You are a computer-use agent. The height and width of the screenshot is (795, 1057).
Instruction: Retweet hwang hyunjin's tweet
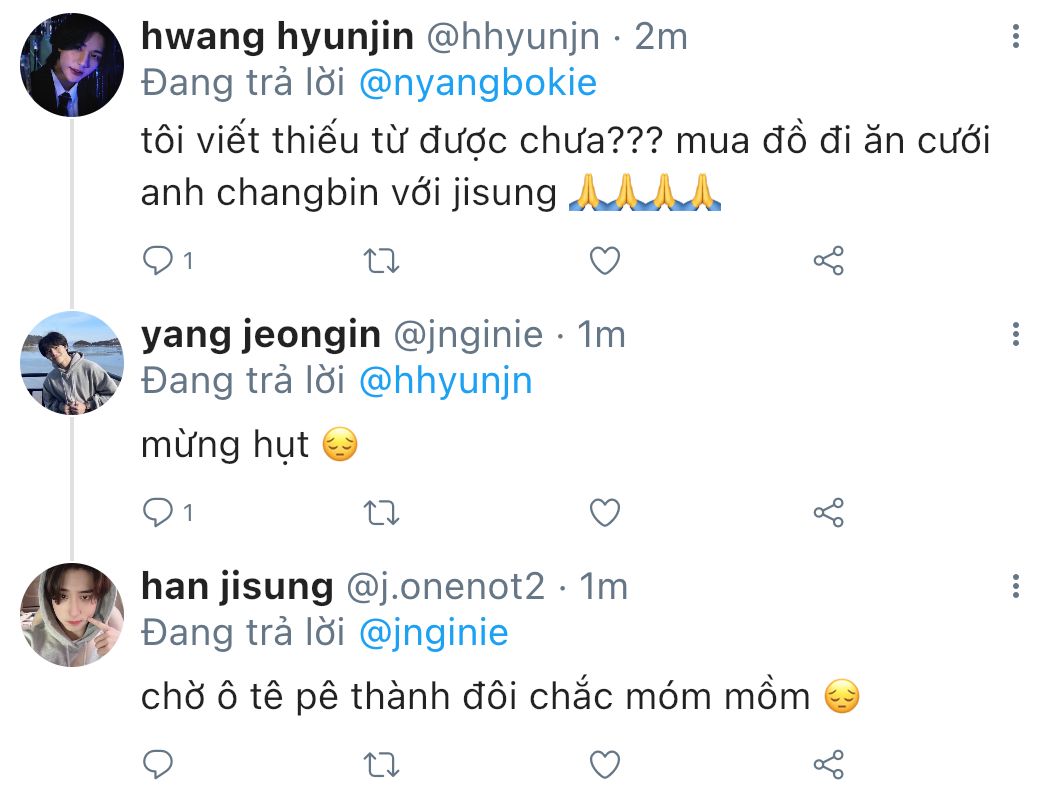tap(382, 261)
